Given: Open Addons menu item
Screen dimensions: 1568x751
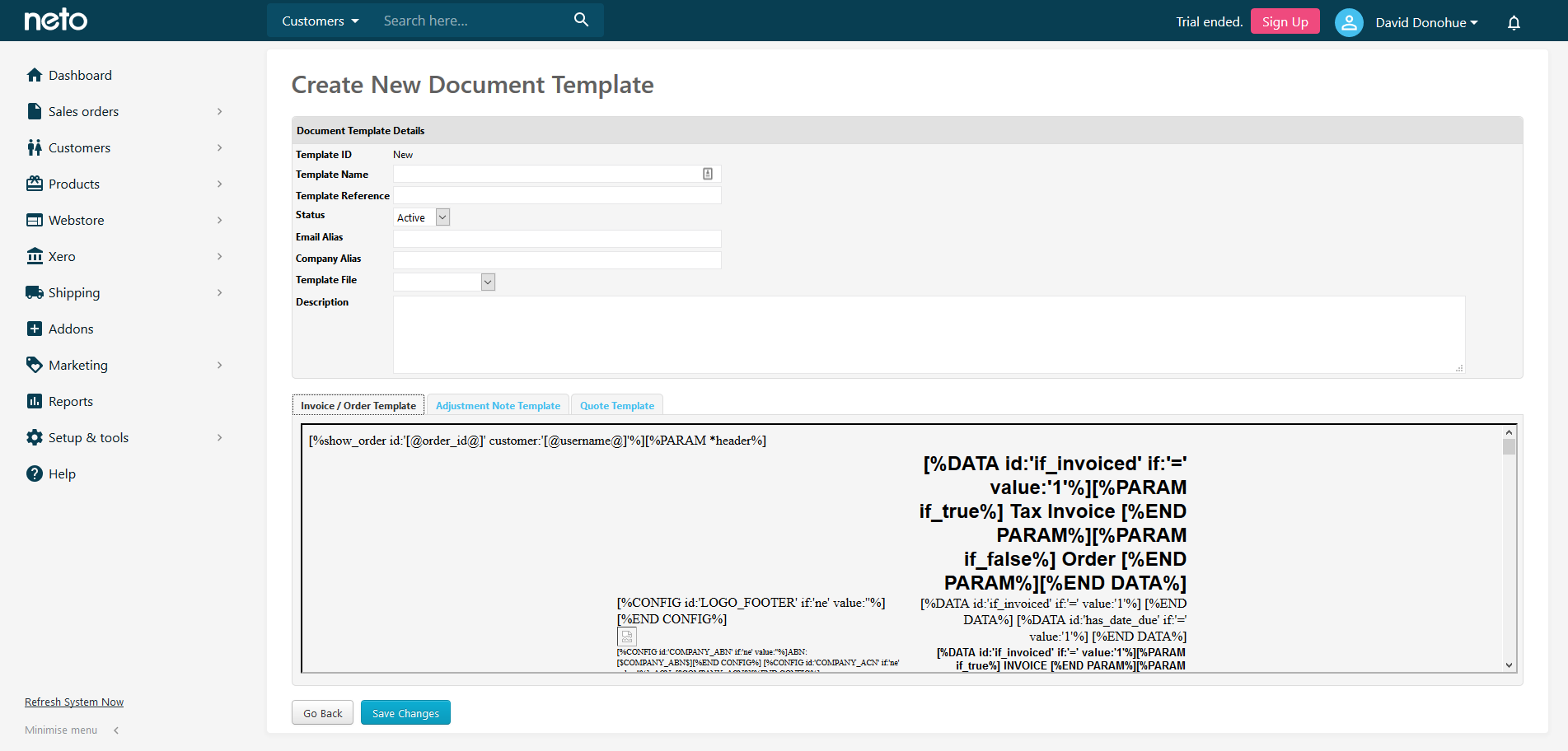Looking at the screenshot, I should pyautogui.click(x=71, y=329).
